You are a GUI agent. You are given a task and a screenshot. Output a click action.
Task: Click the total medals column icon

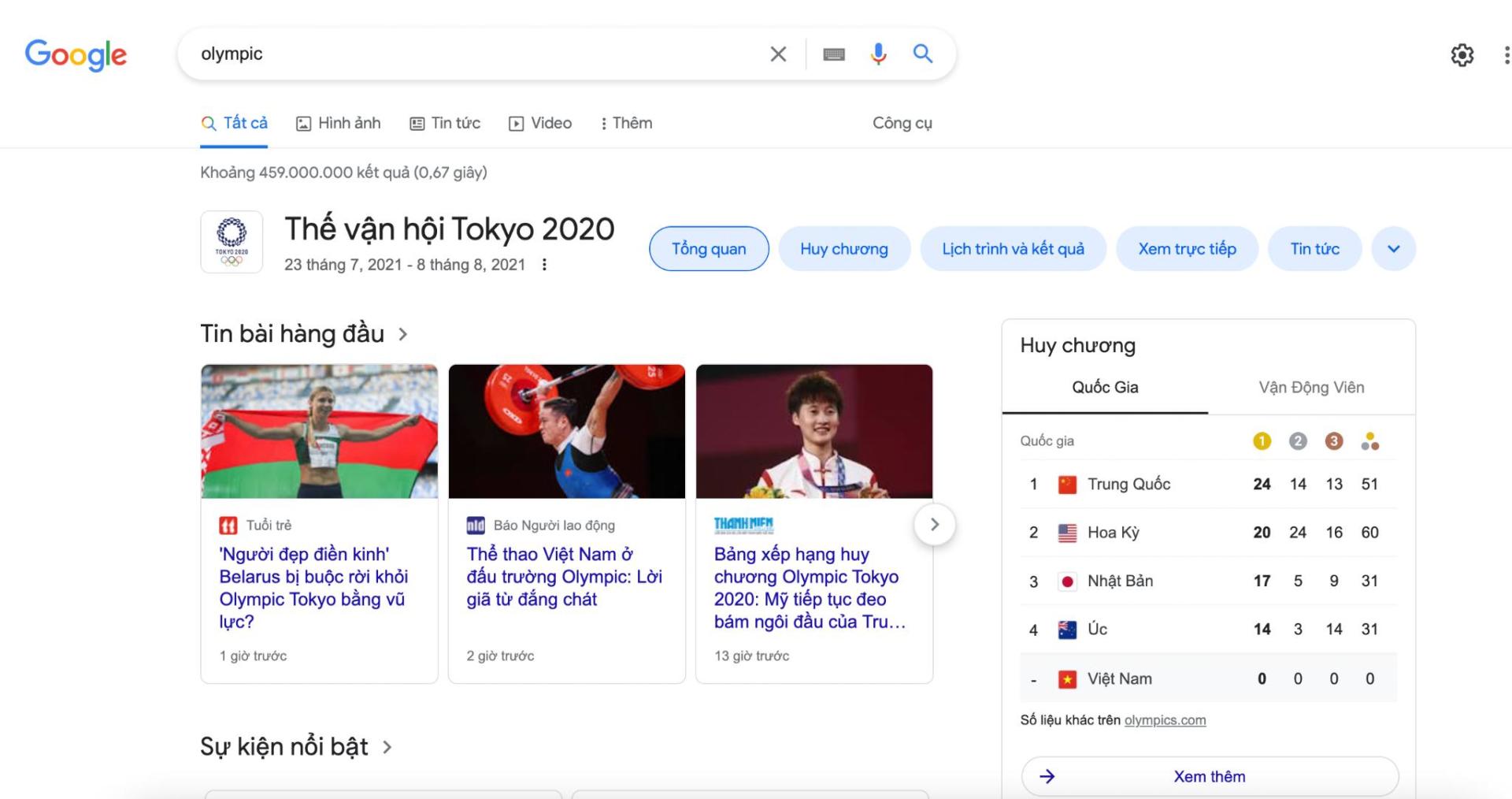1370,441
